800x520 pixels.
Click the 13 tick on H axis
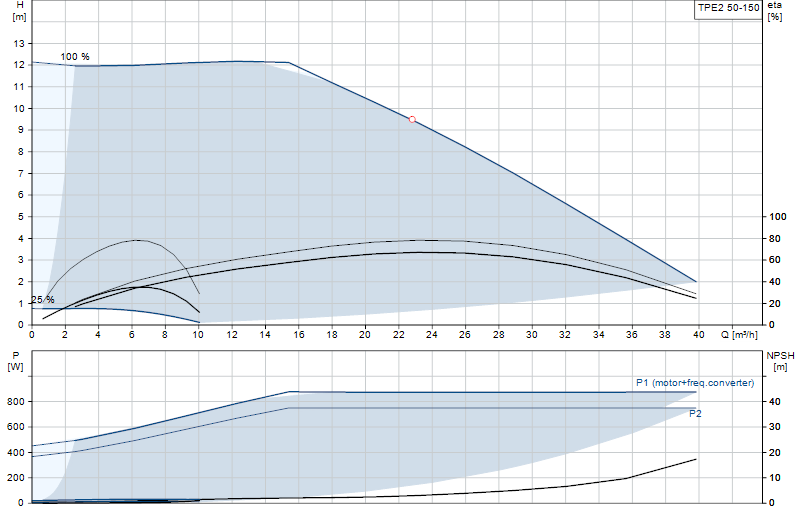pyautogui.click(x=19, y=43)
